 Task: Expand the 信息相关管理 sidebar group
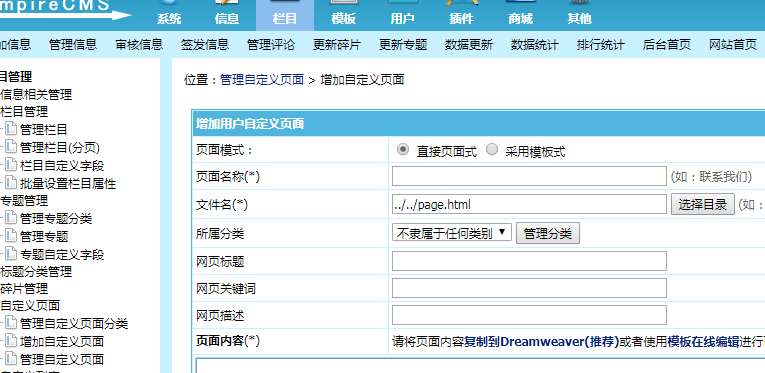[36, 95]
